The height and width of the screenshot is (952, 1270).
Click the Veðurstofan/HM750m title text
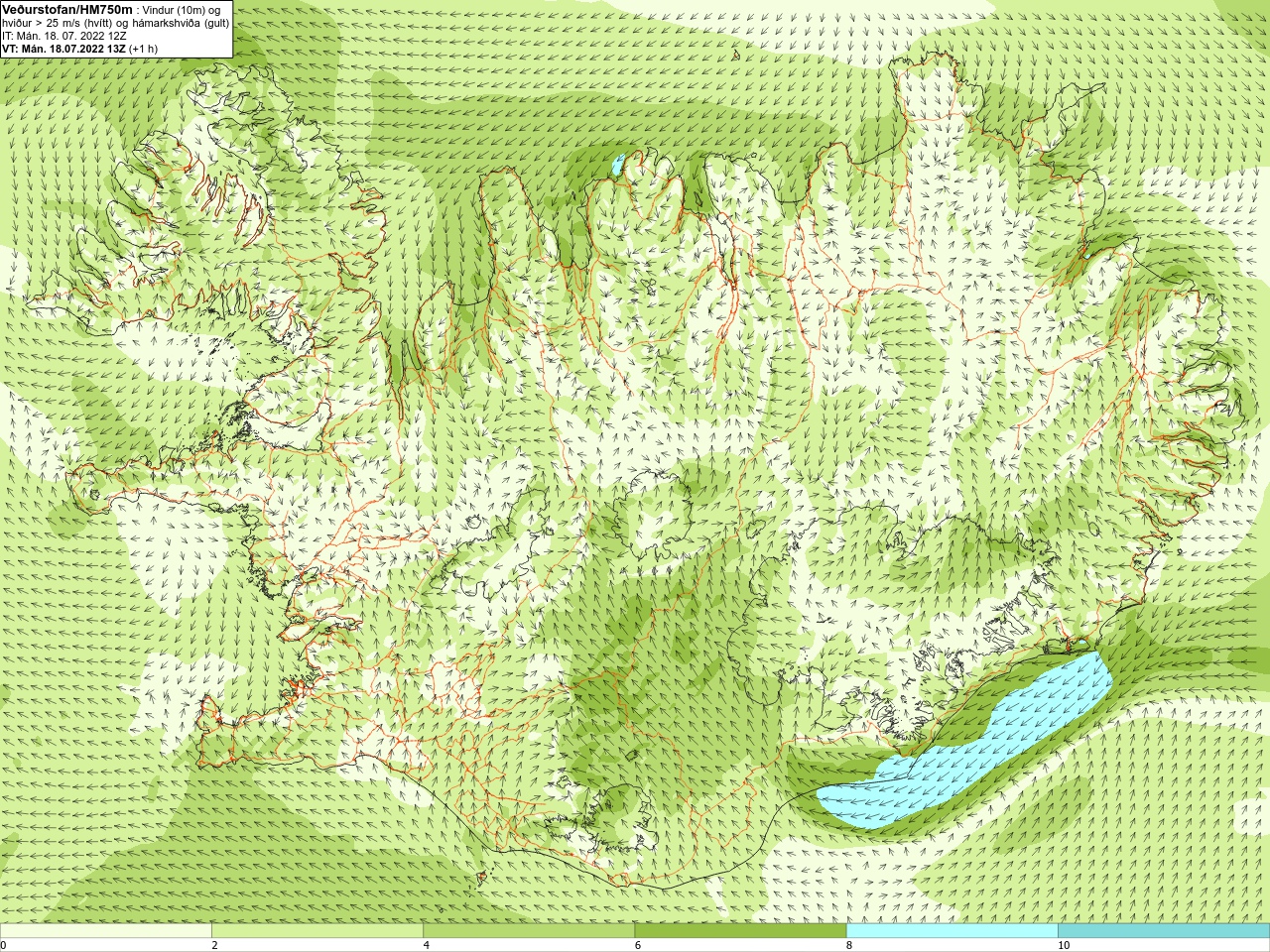(67, 9)
